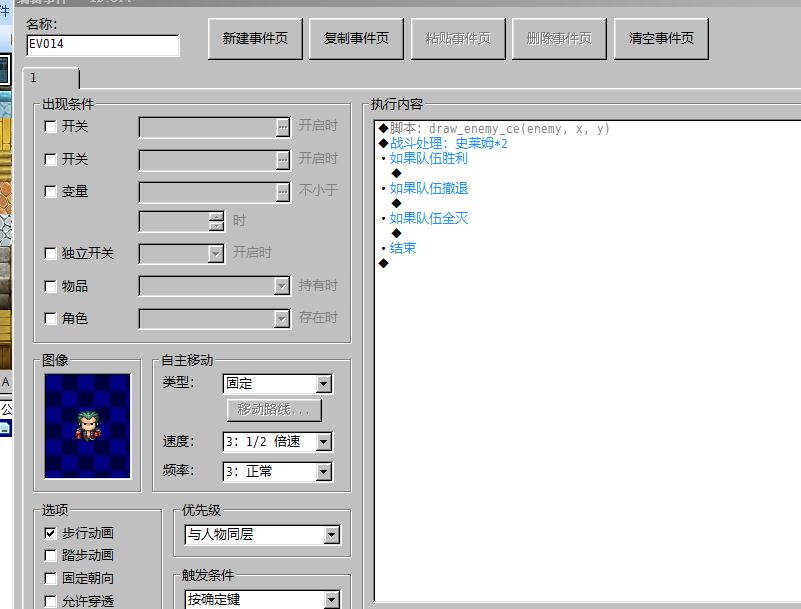Check the 变量 condition checkbox
Screen dimensions: 801x609
50,192
